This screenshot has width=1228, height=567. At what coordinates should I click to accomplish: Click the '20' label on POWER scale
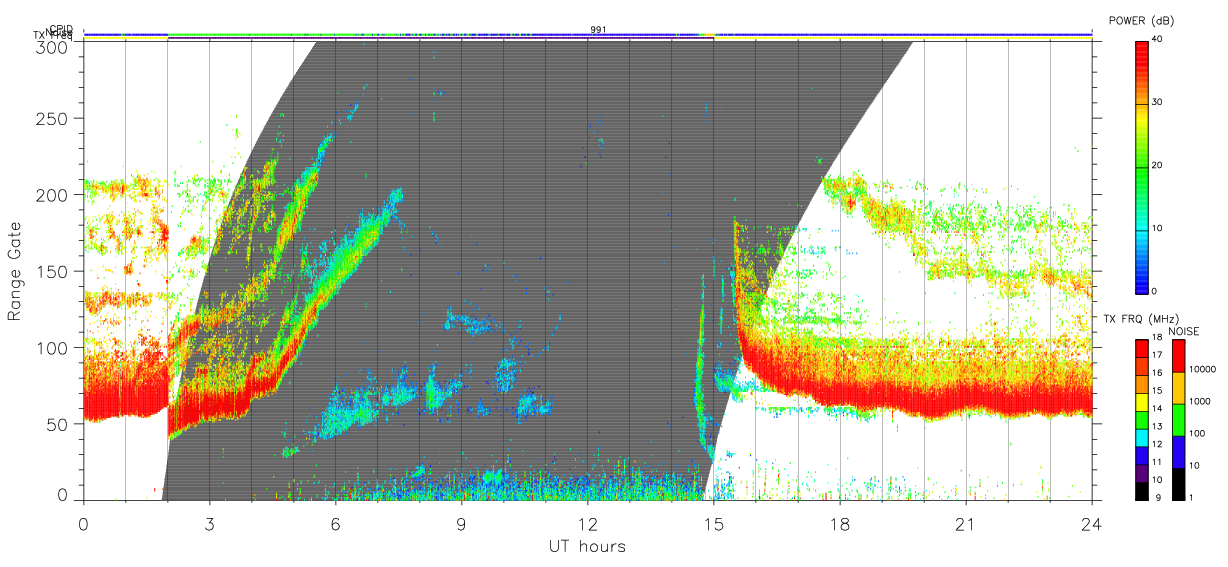click(1157, 165)
